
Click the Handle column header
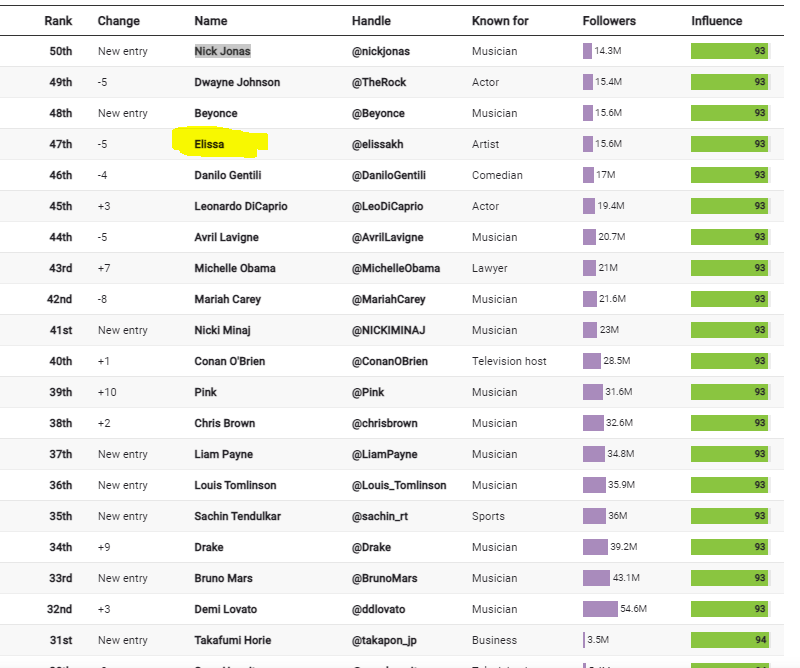371,21
